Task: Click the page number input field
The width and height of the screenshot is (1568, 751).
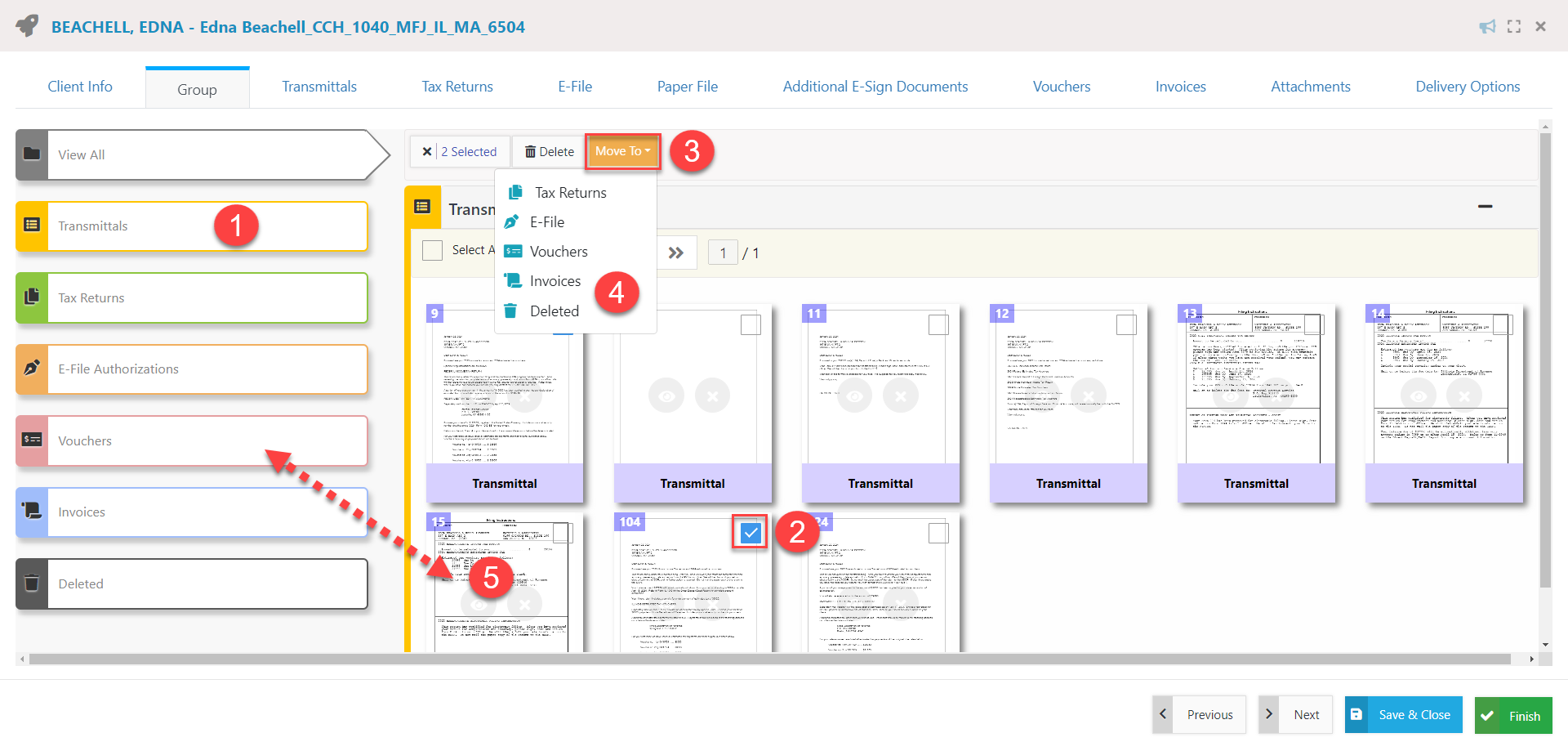Action: pyautogui.click(x=723, y=253)
